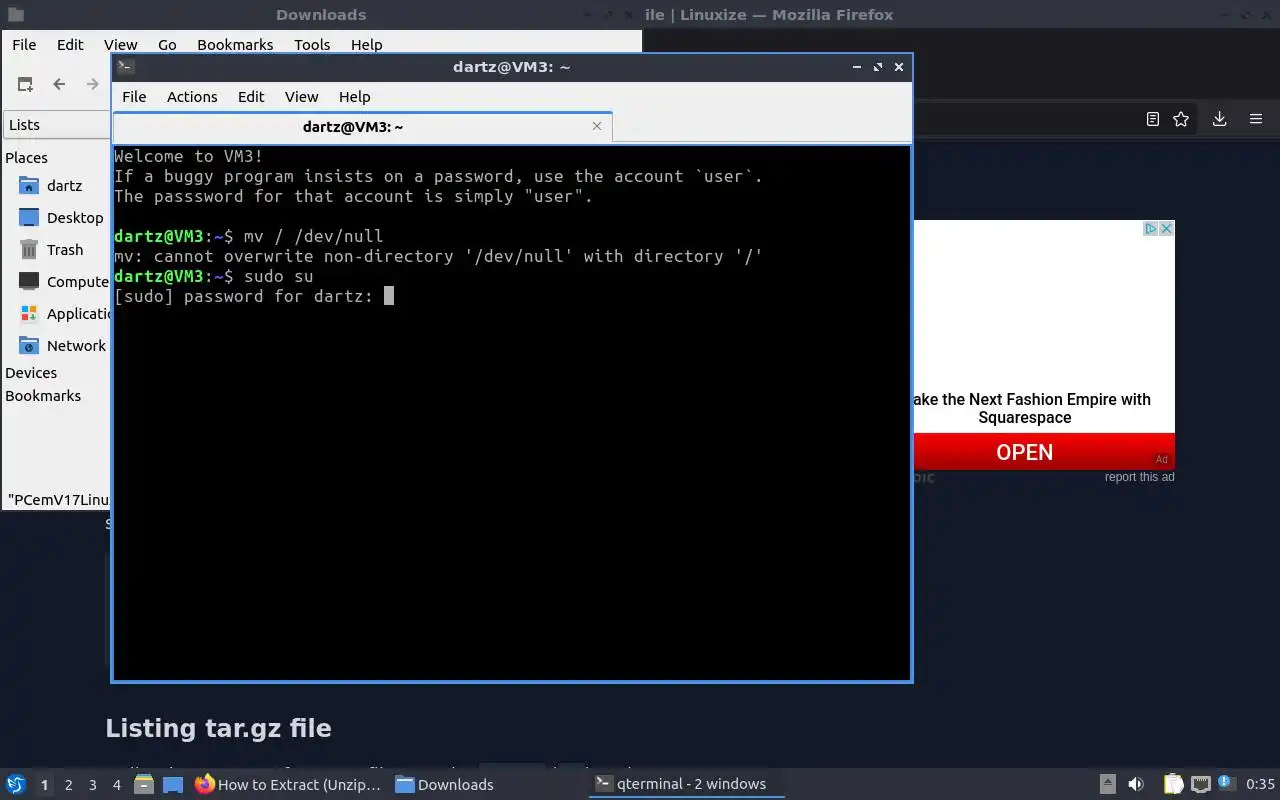Click the Squarespace ad headline text

1032,408
